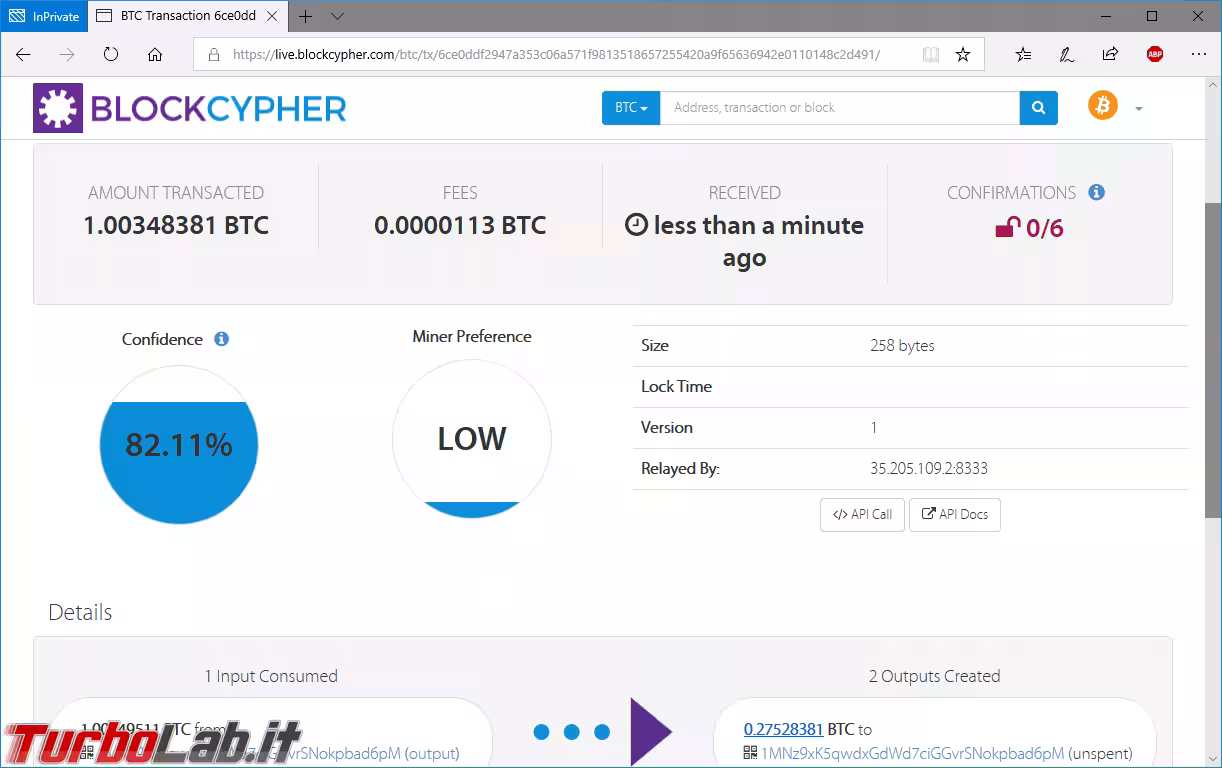Open the ABP Adblock Plus extension
The image size is (1222, 768).
pyautogui.click(x=1155, y=55)
